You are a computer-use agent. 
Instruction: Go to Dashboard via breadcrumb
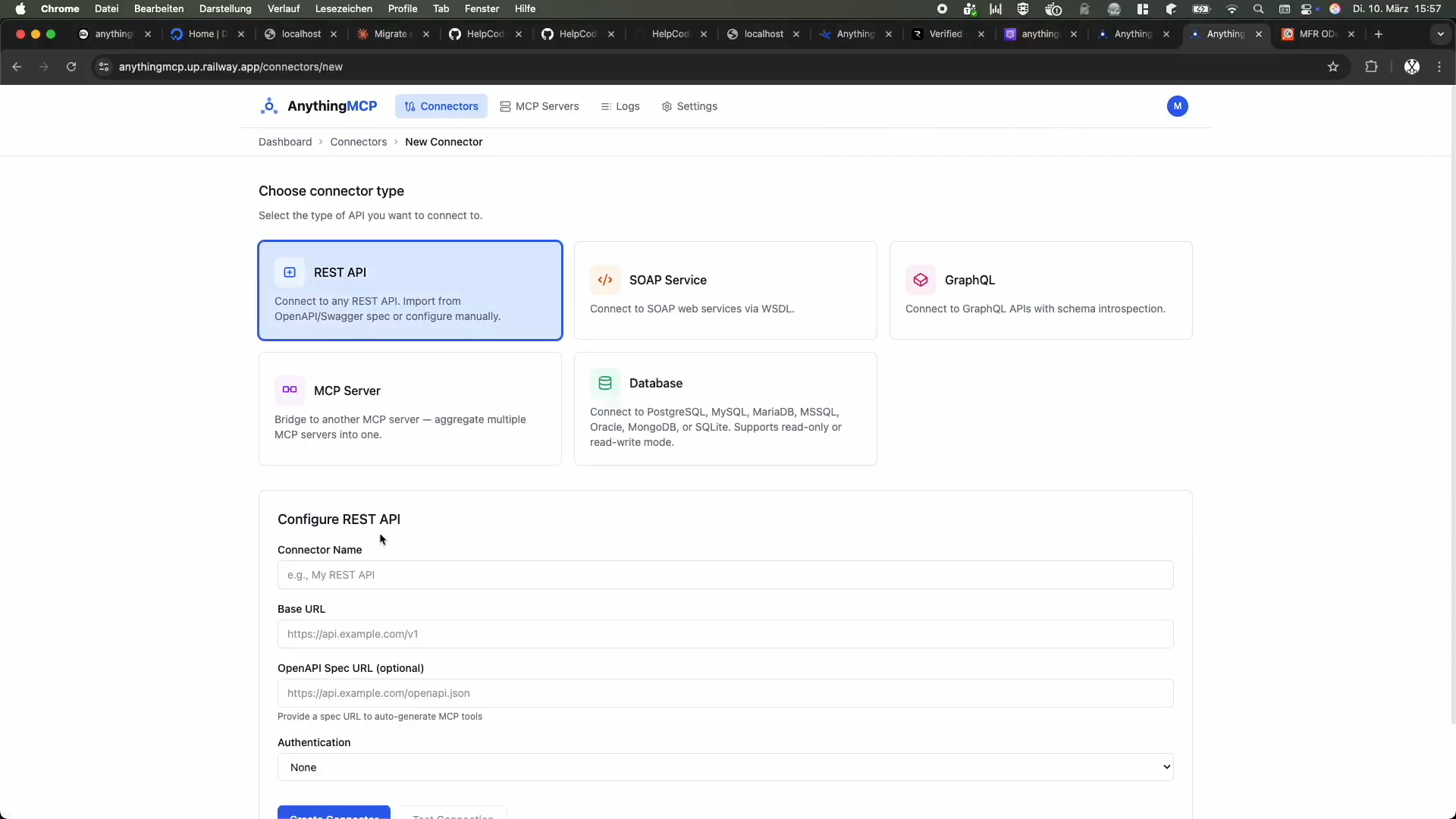pos(285,142)
